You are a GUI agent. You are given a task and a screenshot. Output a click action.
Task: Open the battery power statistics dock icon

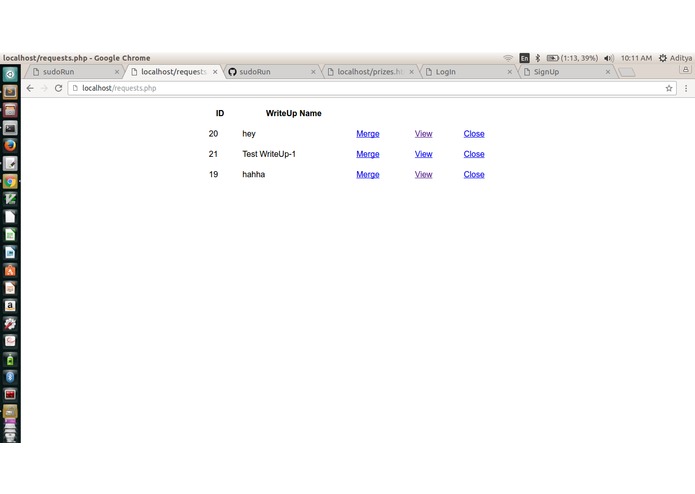click(x=10, y=359)
